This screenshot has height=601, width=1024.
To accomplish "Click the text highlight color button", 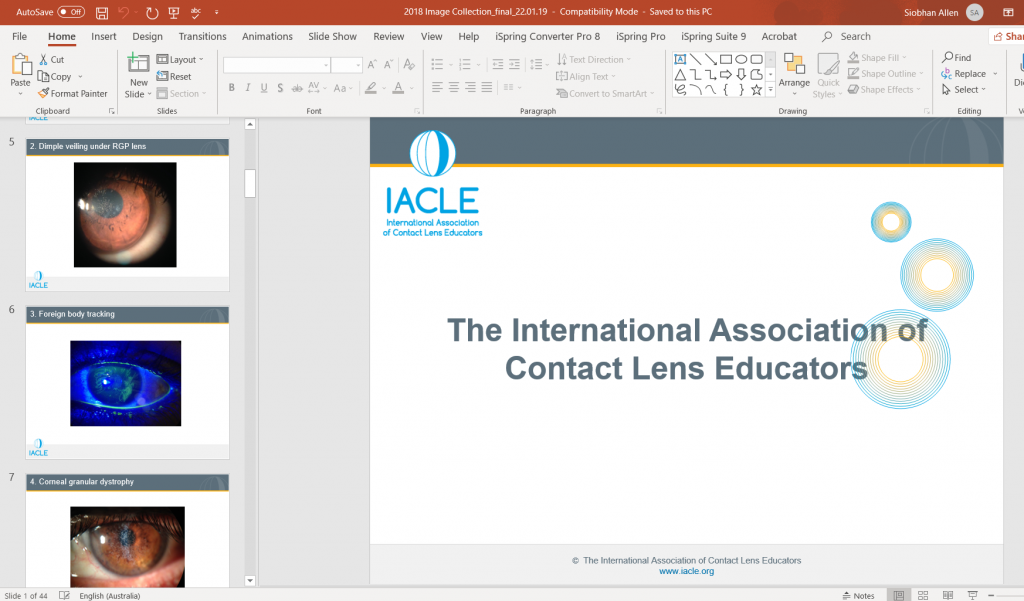I will coord(371,88).
